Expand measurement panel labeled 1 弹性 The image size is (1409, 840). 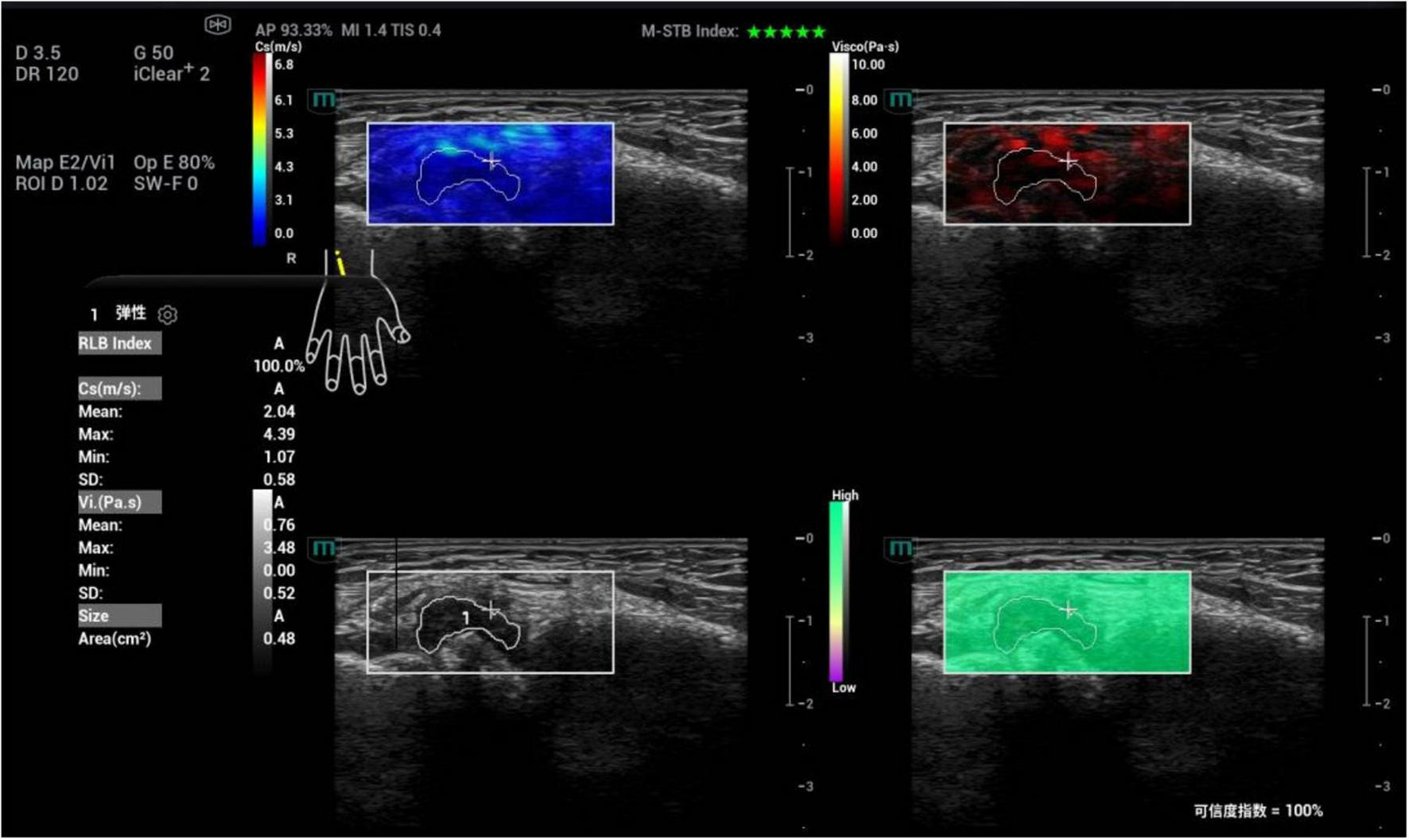pyautogui.click(x=119, y=314)
